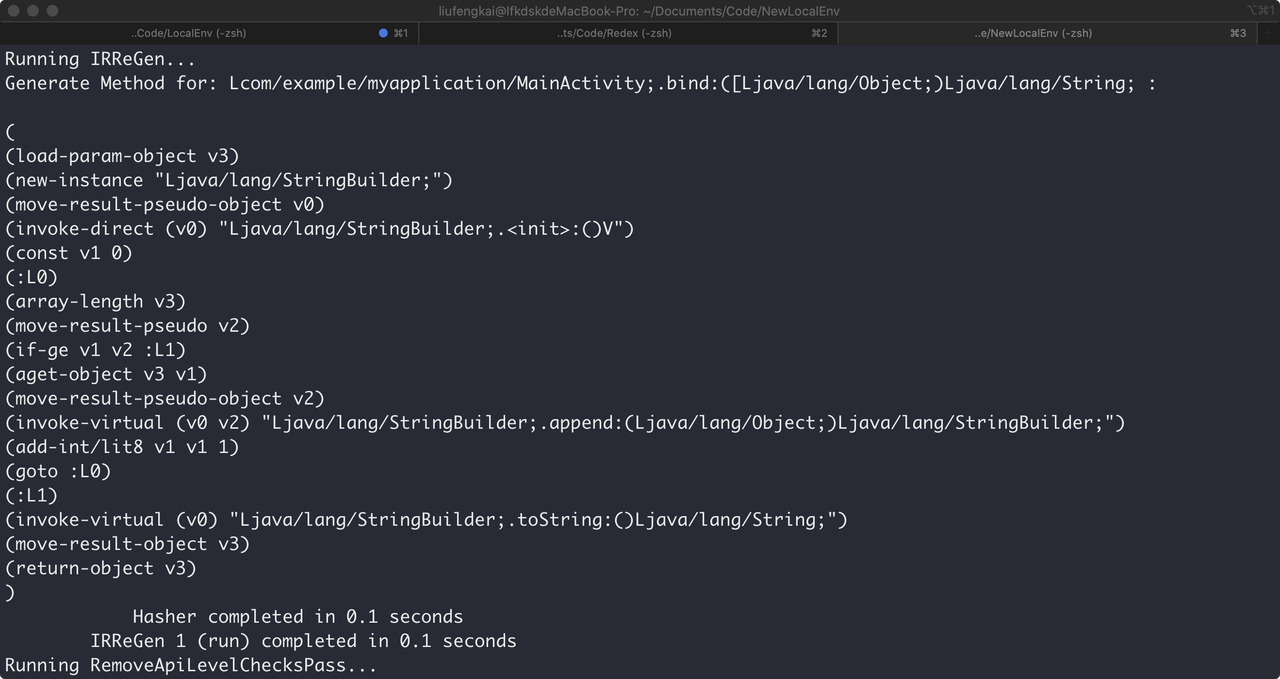Click the '(goto :L0)' instruction
The image size is (1280, 679).
coord(58,471)
